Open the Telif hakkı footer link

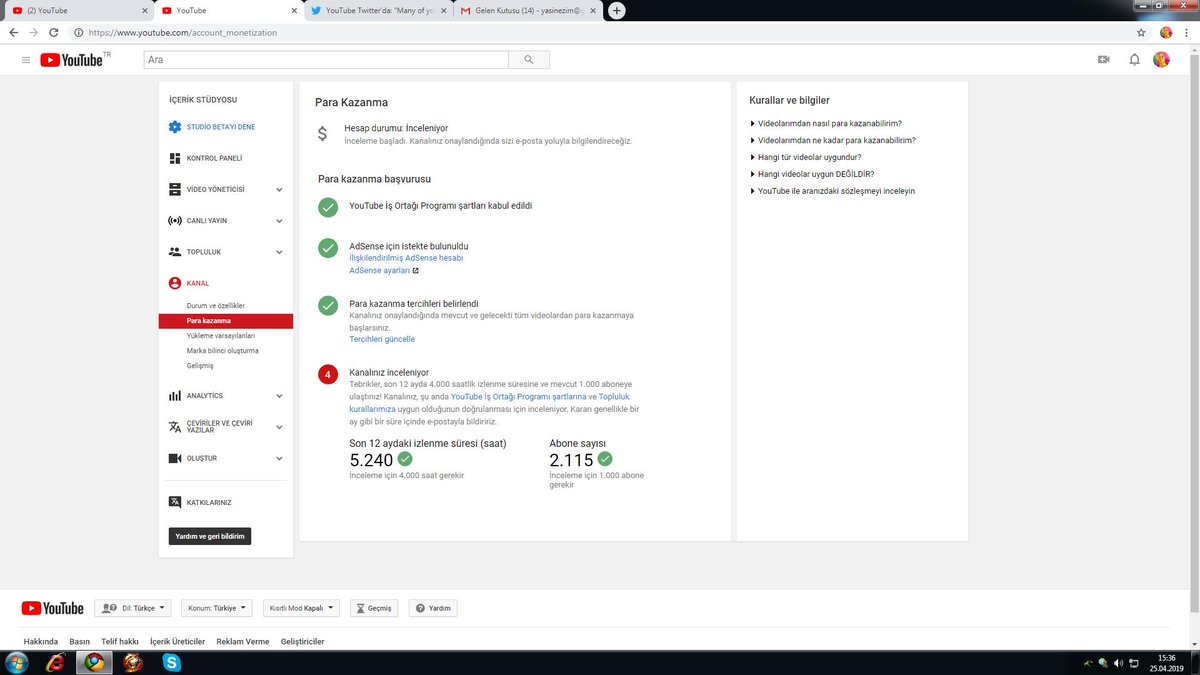119,641
